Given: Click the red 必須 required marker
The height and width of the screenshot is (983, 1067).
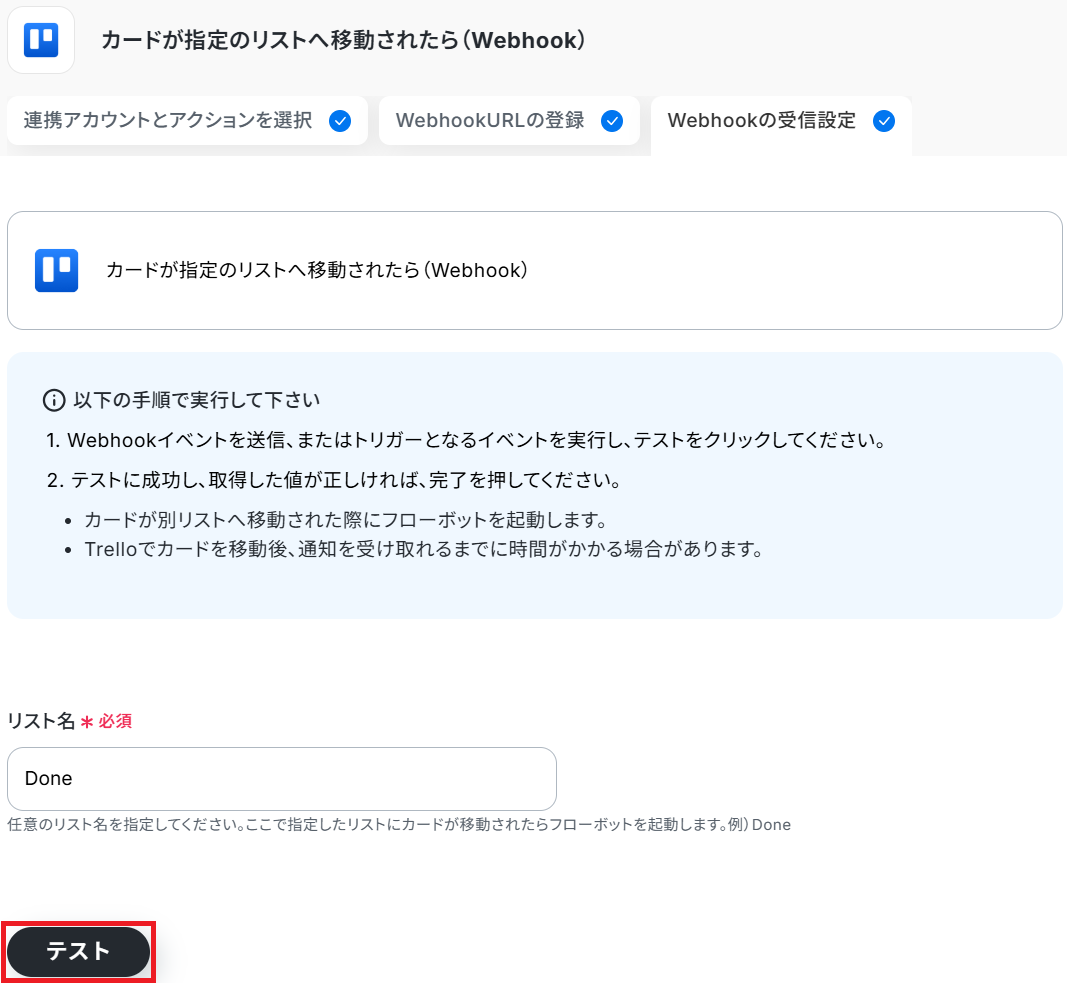Looking at the screenshot, I should (106, 721).
